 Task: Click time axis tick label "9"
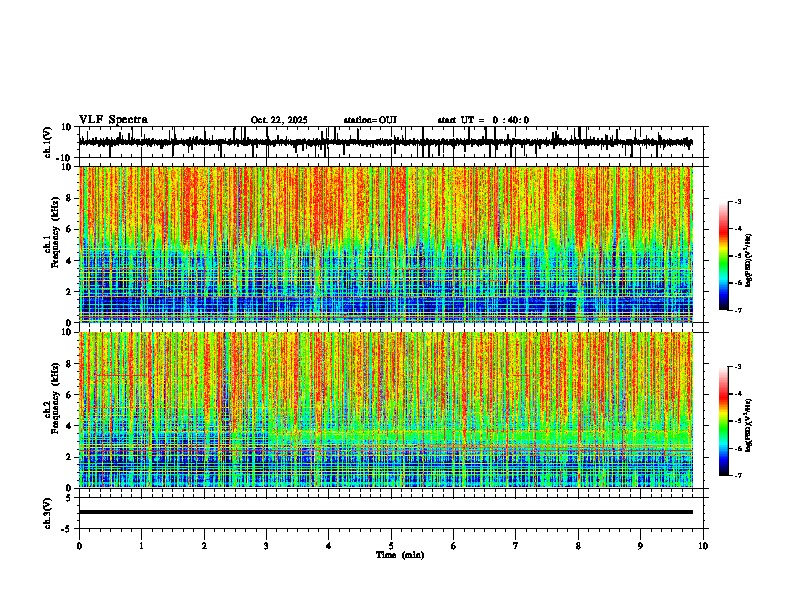click(x=640, y=546)
